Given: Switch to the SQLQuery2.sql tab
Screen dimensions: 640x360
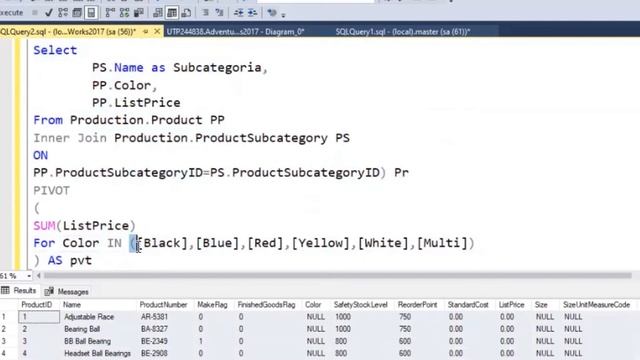Looking at the screenshot, I should (x=69, y=31).
